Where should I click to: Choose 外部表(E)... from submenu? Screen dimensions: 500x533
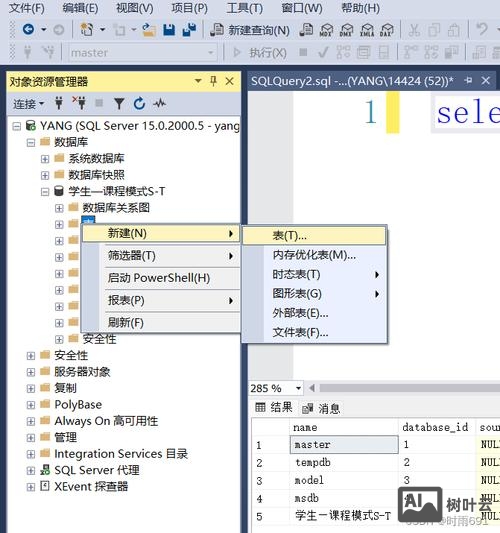(314, 313)
